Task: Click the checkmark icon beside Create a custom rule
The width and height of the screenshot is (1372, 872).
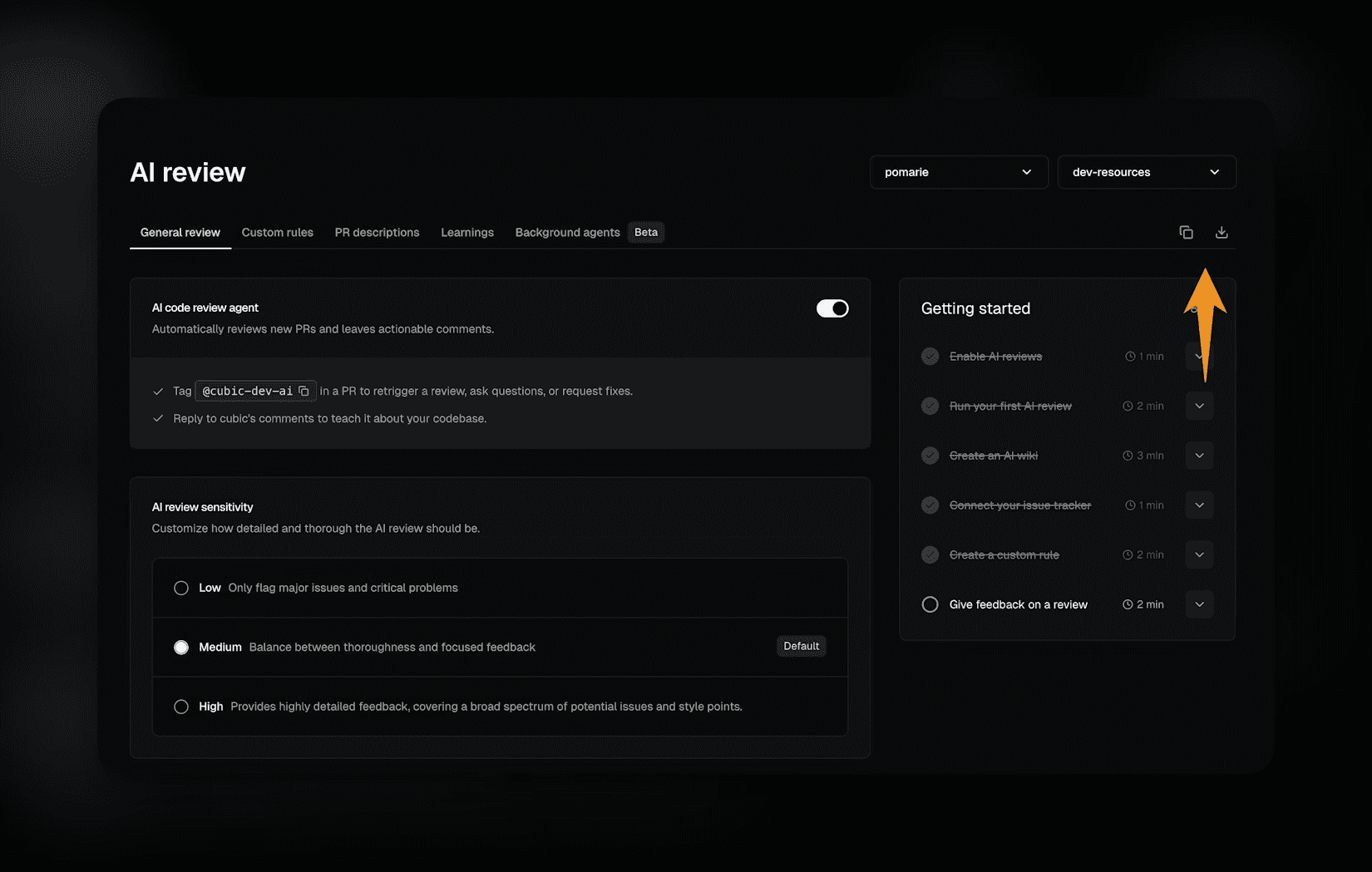Action: pos(930,554)
